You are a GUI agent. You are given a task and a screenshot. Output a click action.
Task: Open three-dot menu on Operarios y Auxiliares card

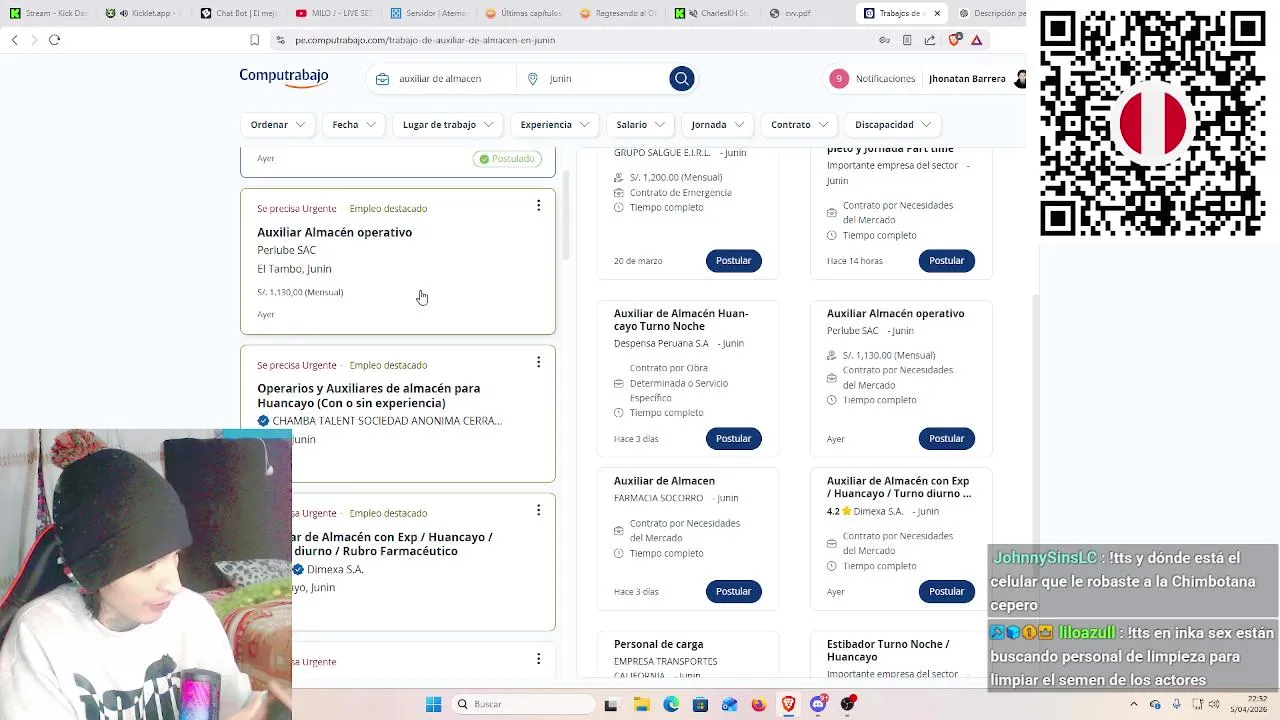tap(538, 362)
